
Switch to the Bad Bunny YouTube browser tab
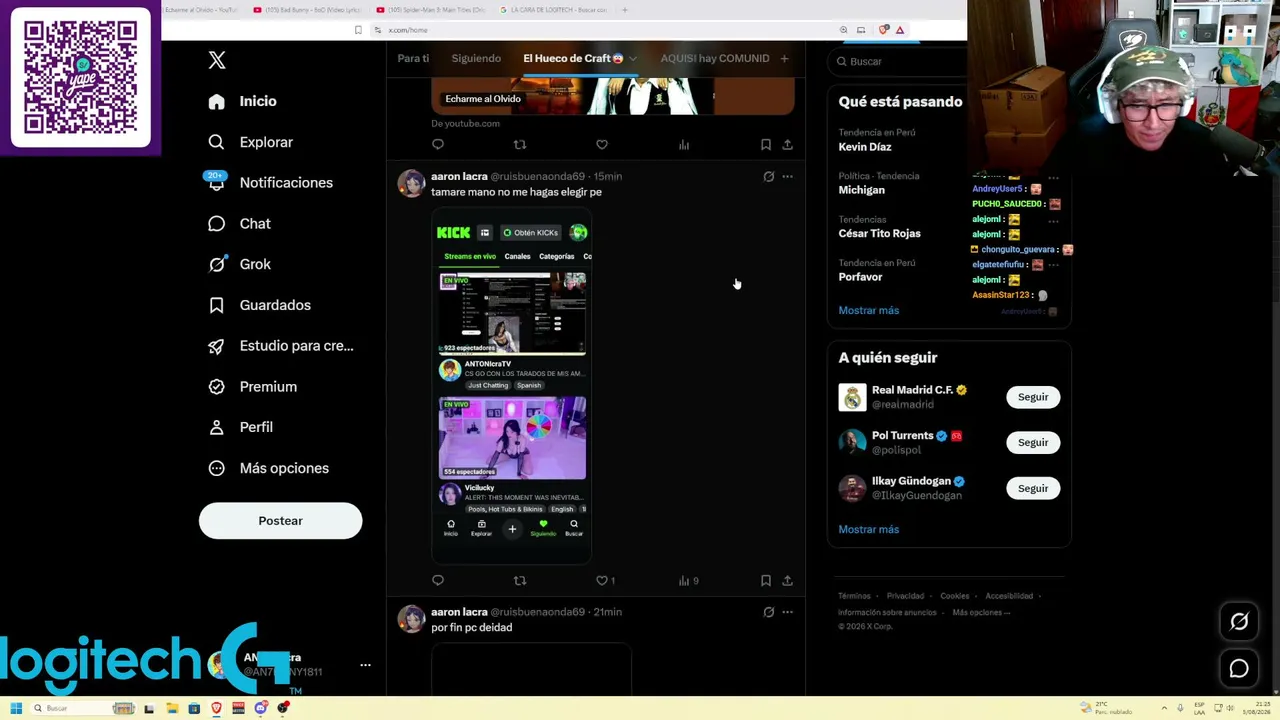pyautogui.click(x=306, y=10)
